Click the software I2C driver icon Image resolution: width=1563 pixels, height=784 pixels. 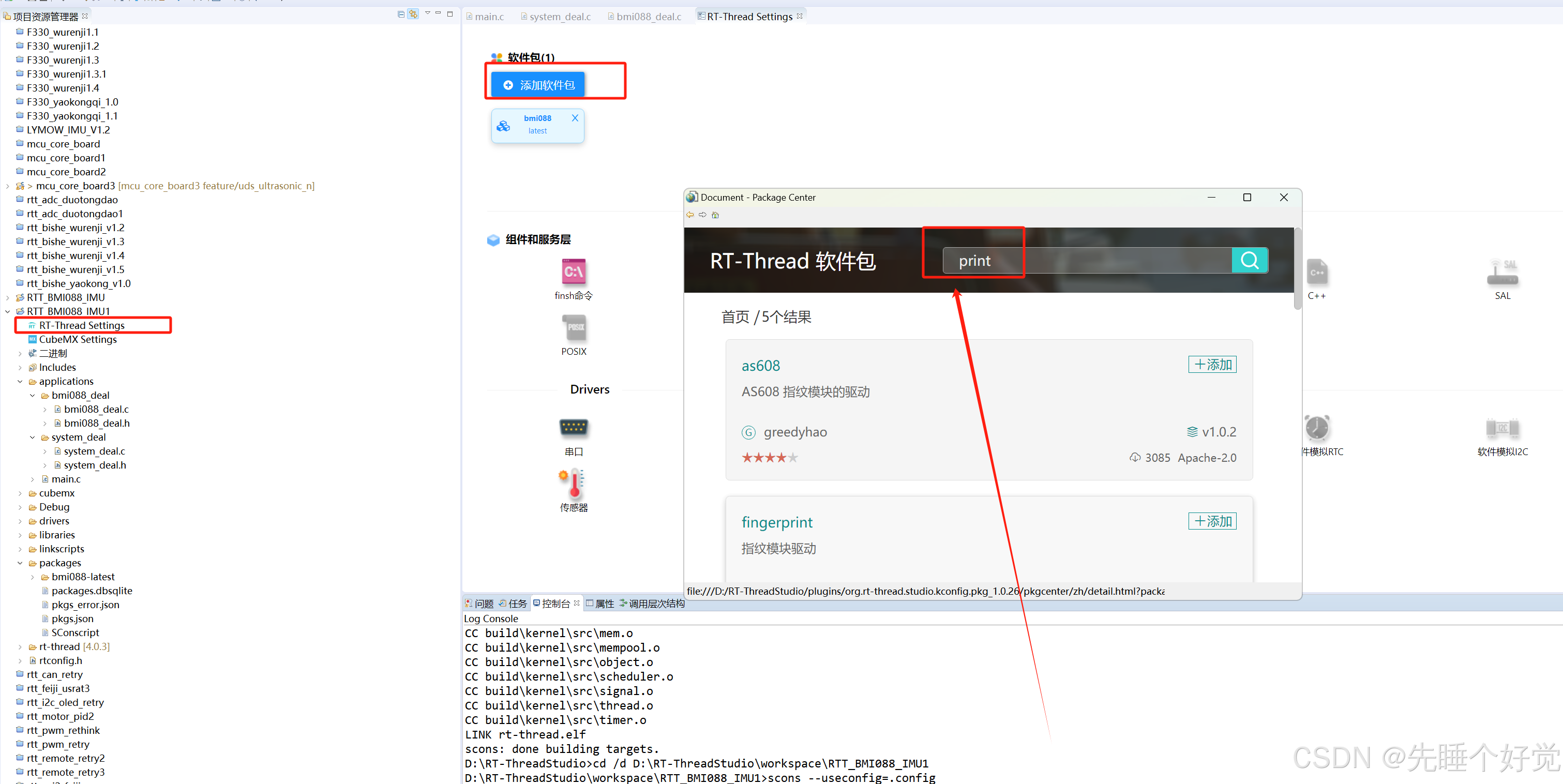[x=1502, y=428]
